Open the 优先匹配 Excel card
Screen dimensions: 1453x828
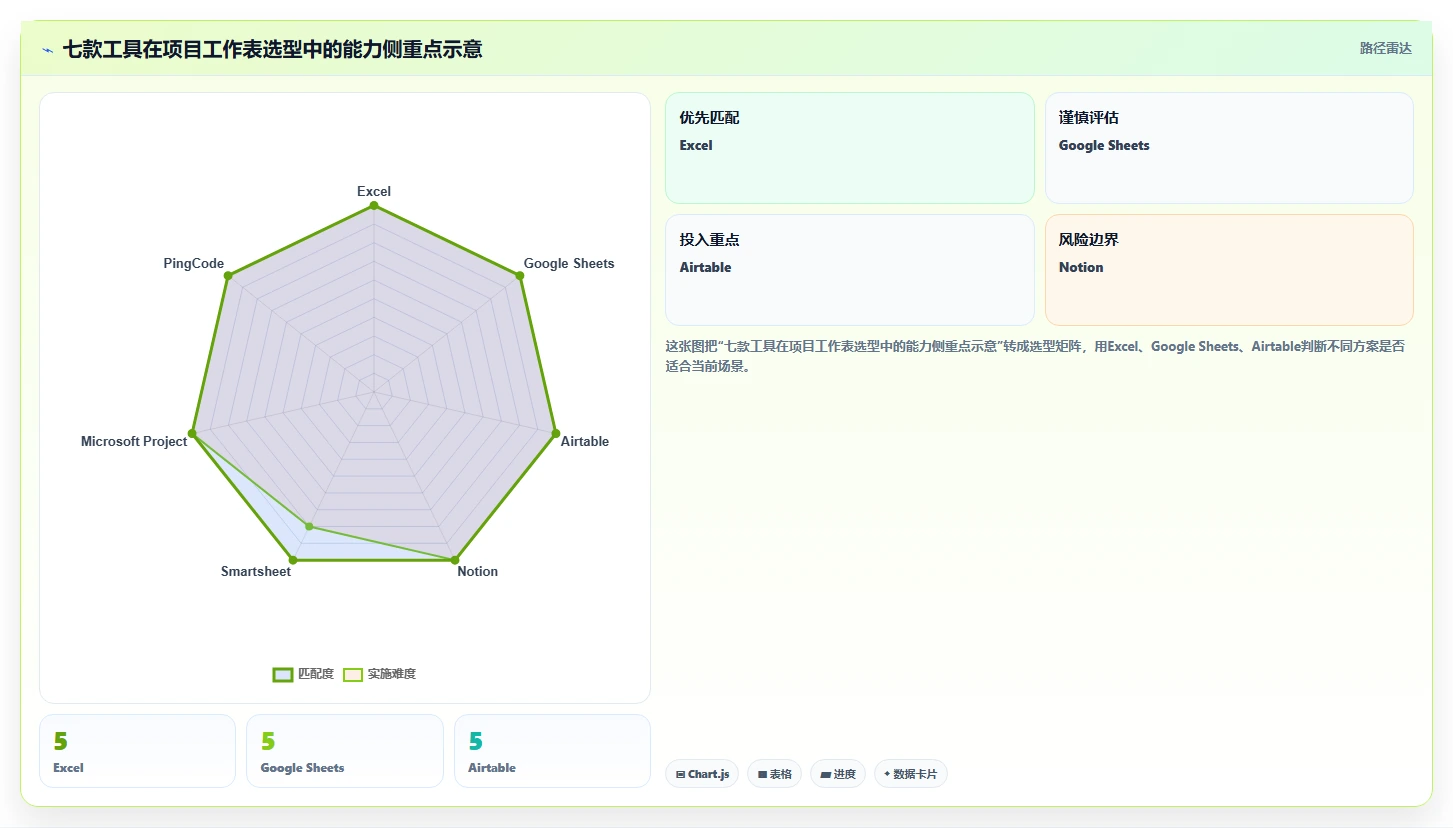point(850,148)
